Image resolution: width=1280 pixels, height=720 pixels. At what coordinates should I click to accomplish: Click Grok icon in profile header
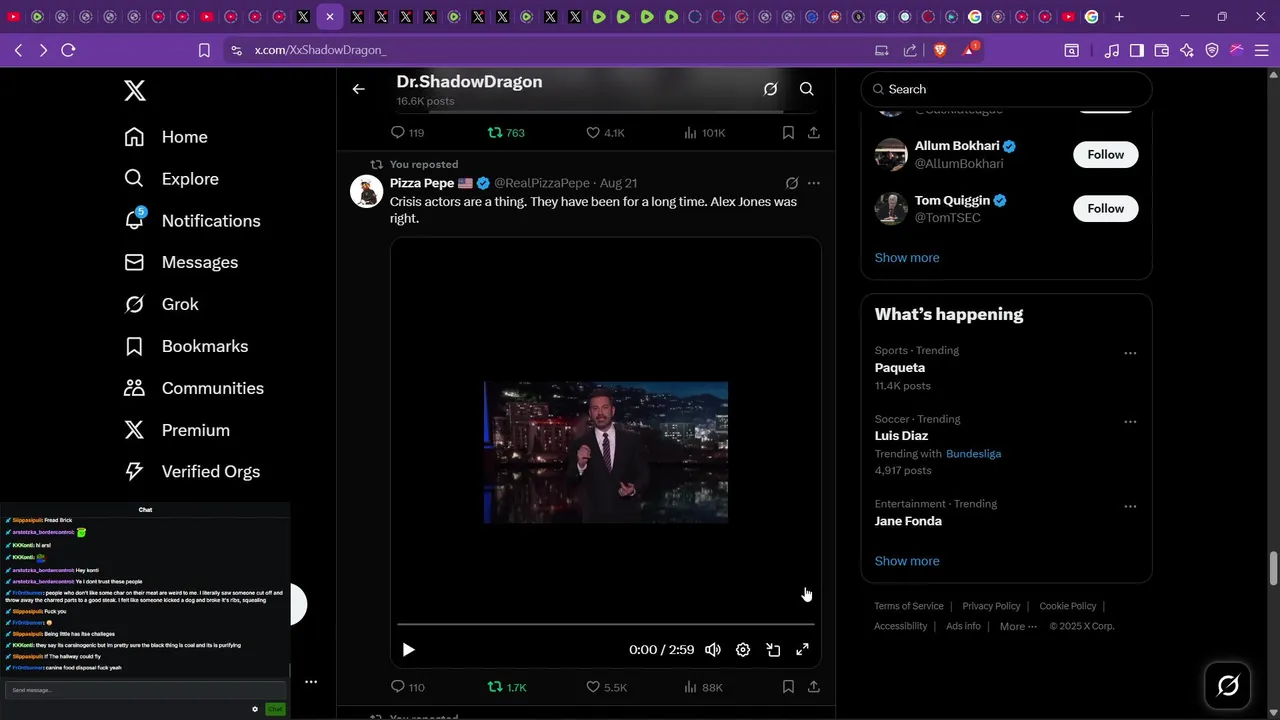pyautogui.click(x=771, y=89)
